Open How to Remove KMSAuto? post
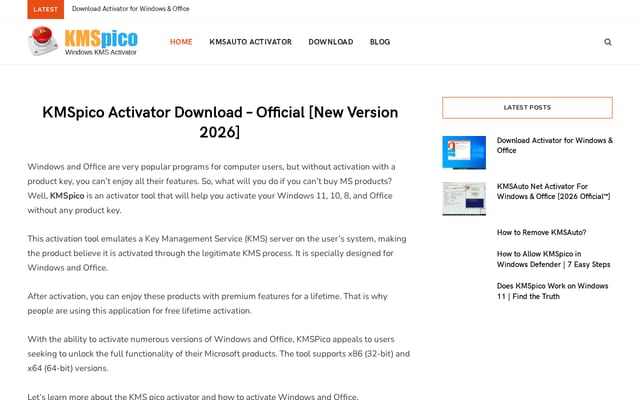This screenshot has width=640, height=400. (541, 232)
